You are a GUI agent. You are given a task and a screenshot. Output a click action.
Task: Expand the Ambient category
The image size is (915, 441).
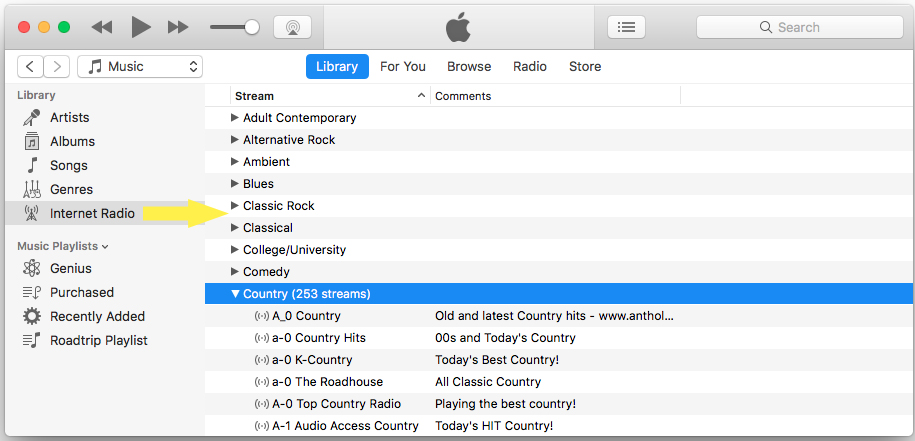click(235, 161)
